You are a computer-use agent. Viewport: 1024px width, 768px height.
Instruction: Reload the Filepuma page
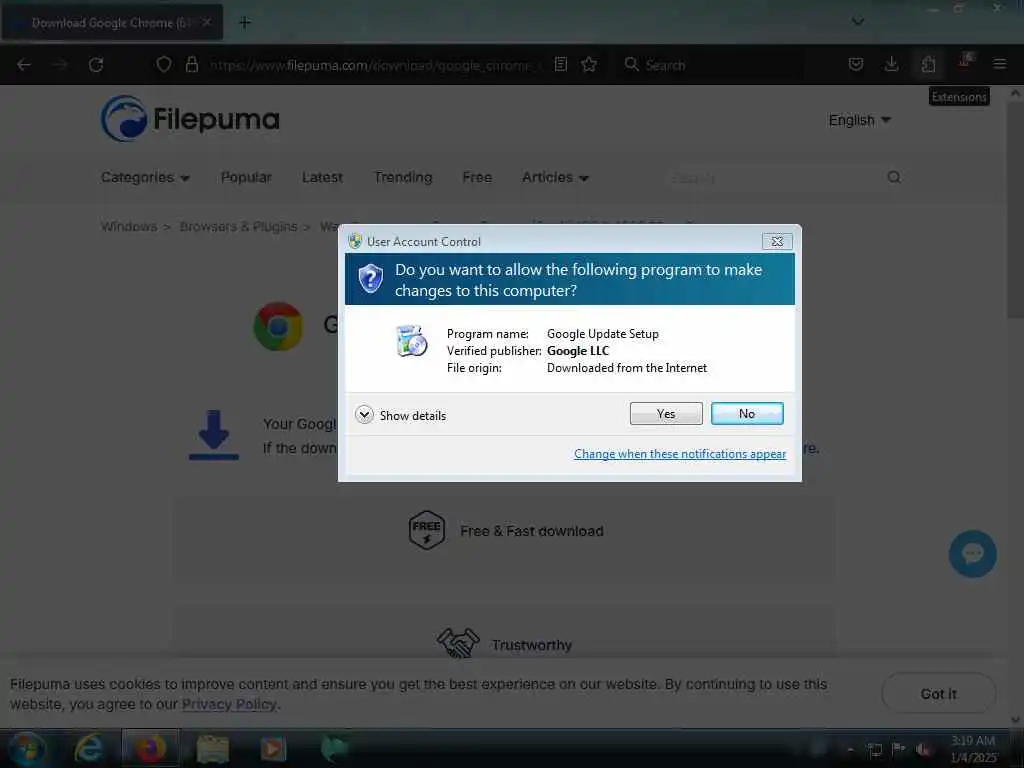click(x=96, y=65)
